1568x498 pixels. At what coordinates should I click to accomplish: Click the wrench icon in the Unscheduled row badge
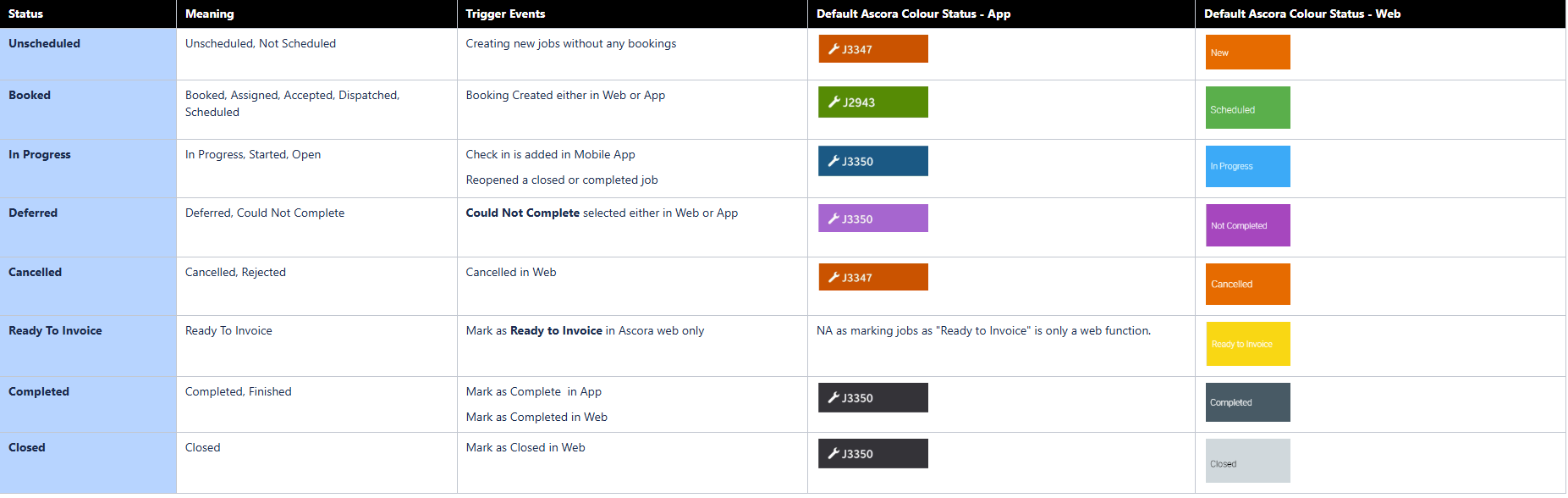point(834,49)
